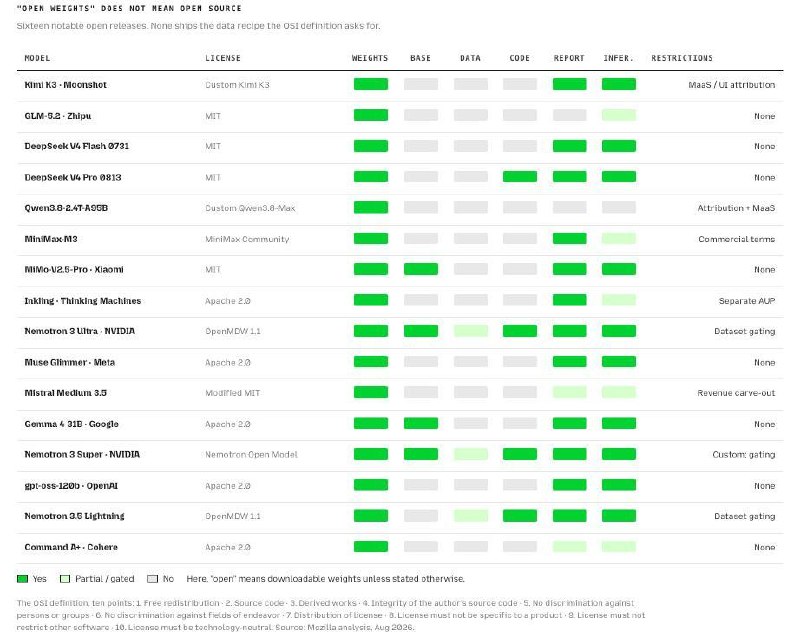
Task: Click the "Open weights" does not mean open source title
Action: pos(129,8)
